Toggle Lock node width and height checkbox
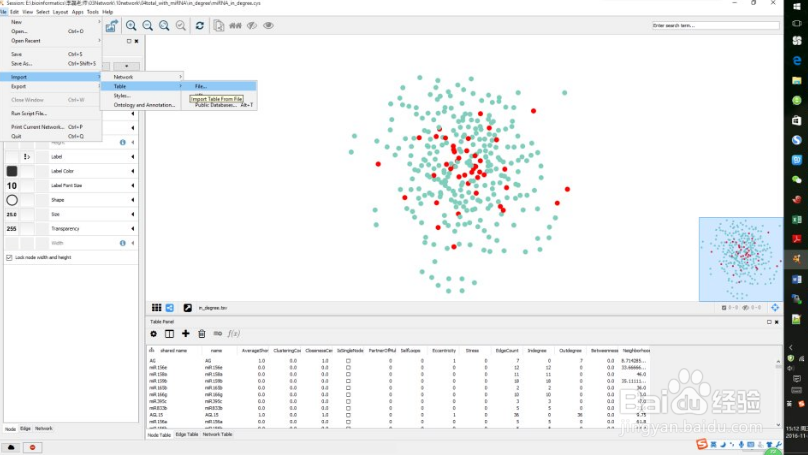The width and height of the screenshot is (808, 455). (x=9, y=257)
